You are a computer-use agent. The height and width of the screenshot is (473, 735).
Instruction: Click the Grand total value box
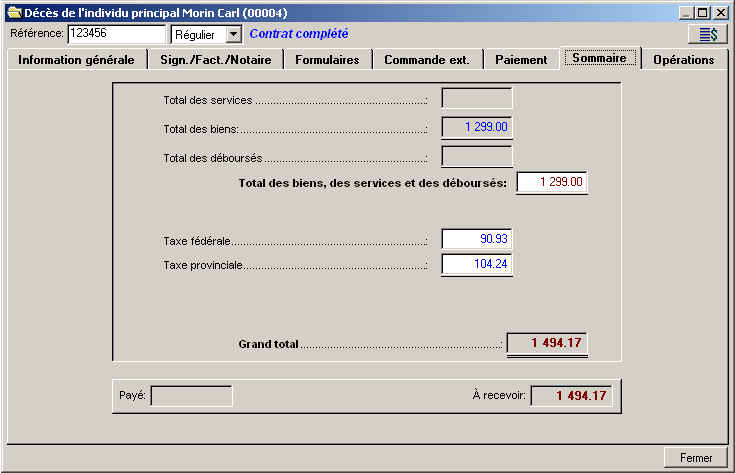(547, 343)
